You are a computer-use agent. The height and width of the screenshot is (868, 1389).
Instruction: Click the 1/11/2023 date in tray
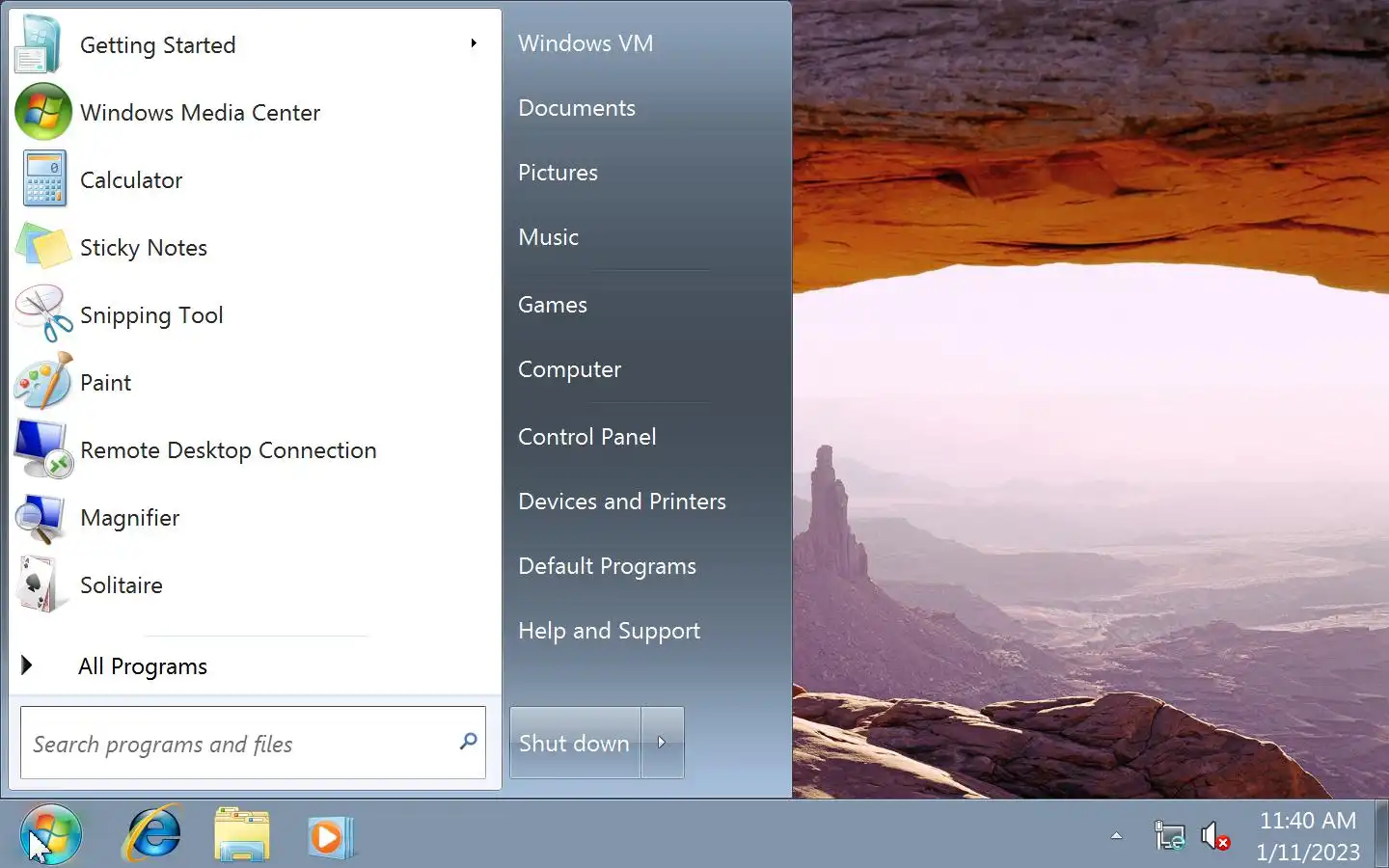(1308, 853)
